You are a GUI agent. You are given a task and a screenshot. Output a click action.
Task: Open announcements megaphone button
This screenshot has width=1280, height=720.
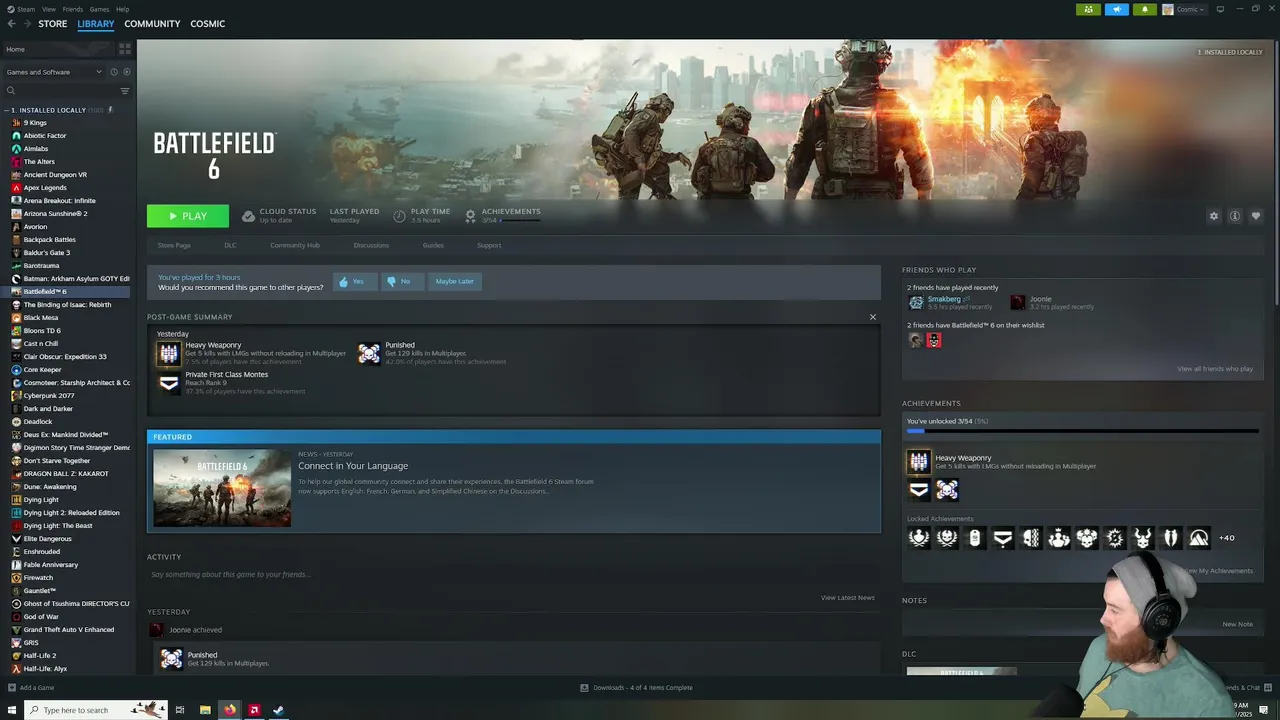1117,9
